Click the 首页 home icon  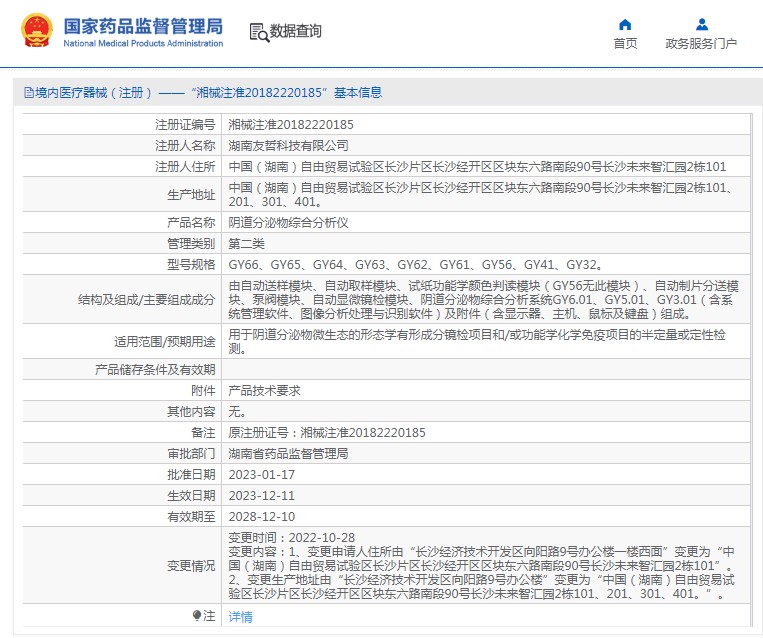pos(625,24)
